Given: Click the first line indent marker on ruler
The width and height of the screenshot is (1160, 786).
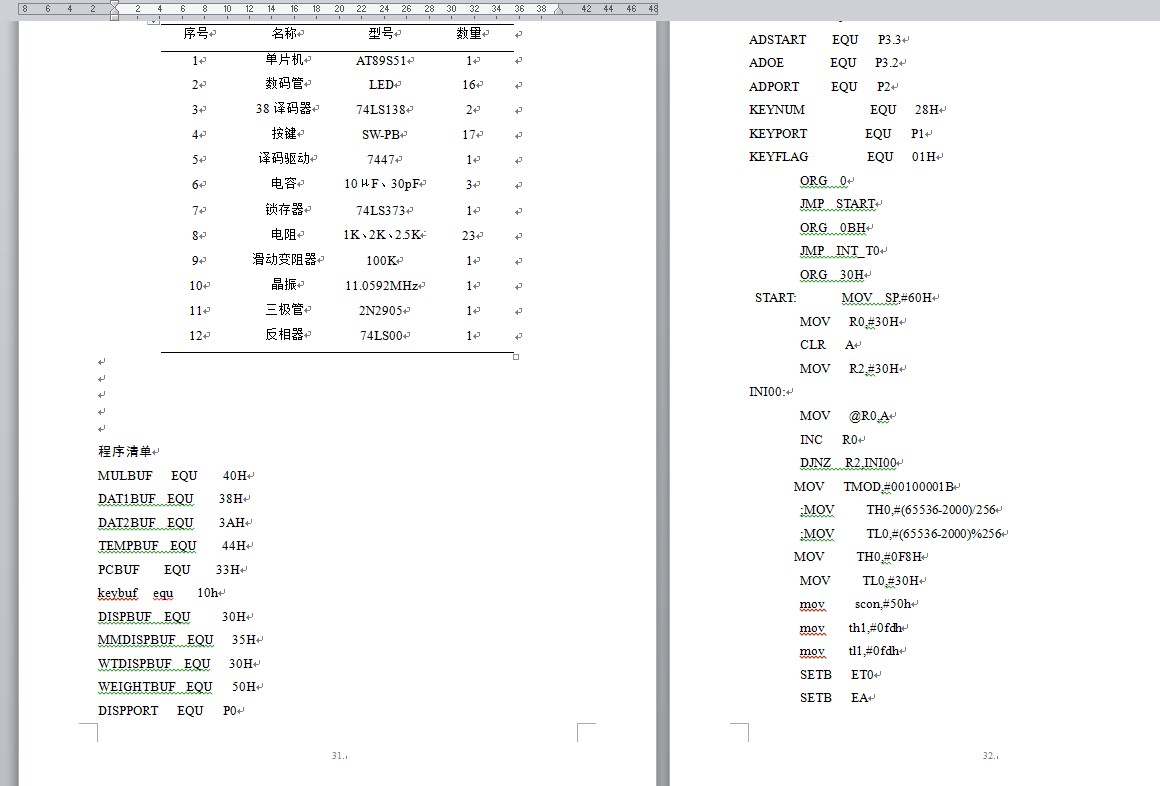Looking at the screenshot, I should [115, 4].
